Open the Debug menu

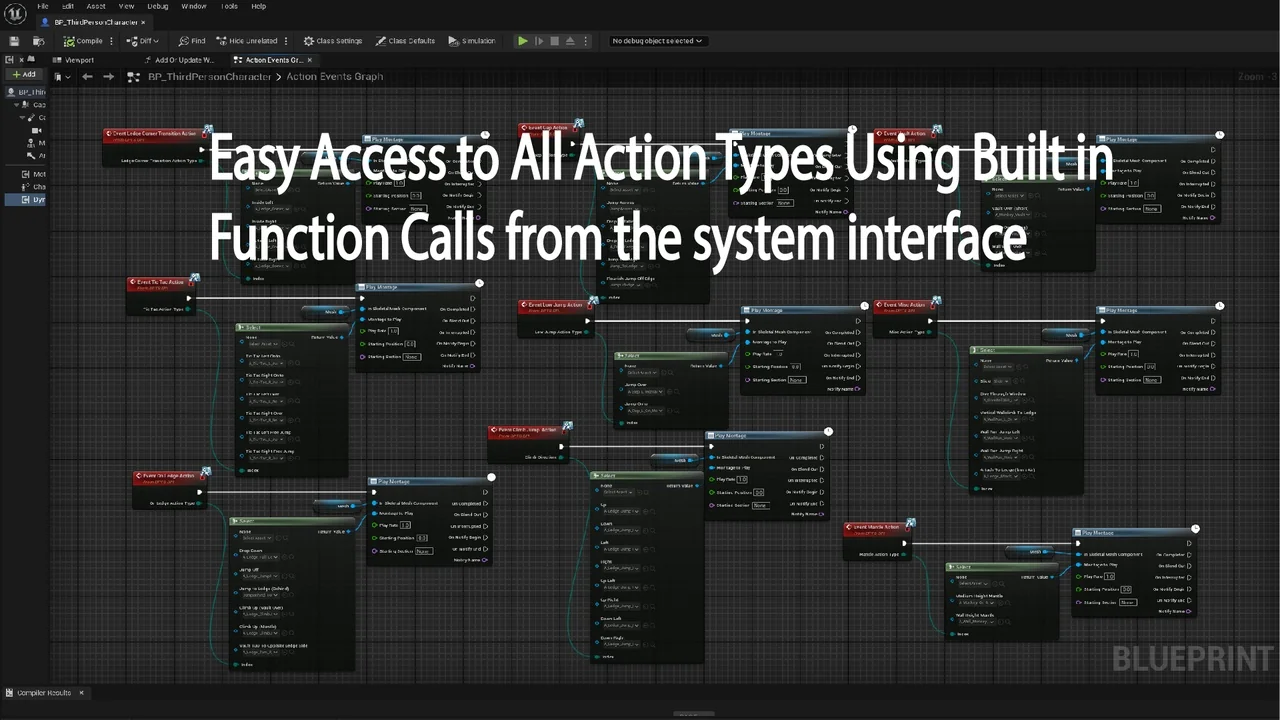pos(157,6)
